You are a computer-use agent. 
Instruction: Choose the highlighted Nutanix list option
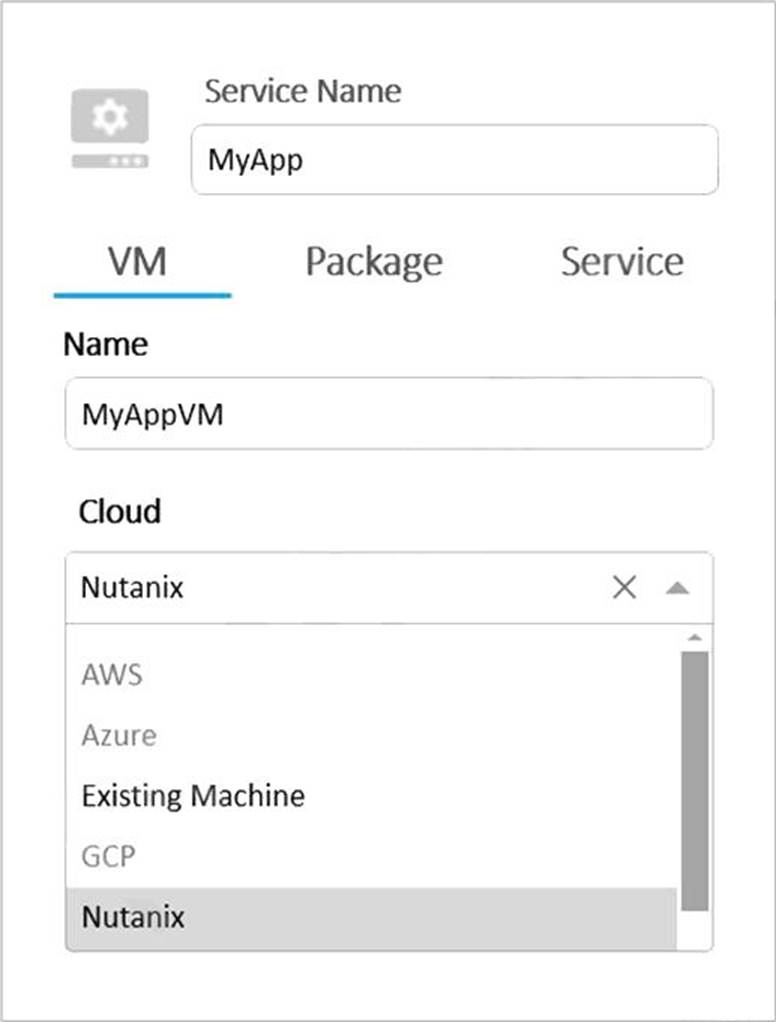click(x=133, y=917)
